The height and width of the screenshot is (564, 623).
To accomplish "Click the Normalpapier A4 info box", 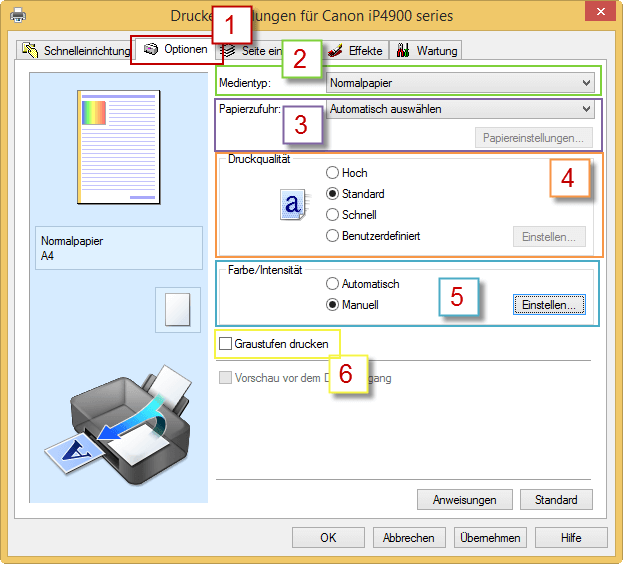I will pos(119,248).
